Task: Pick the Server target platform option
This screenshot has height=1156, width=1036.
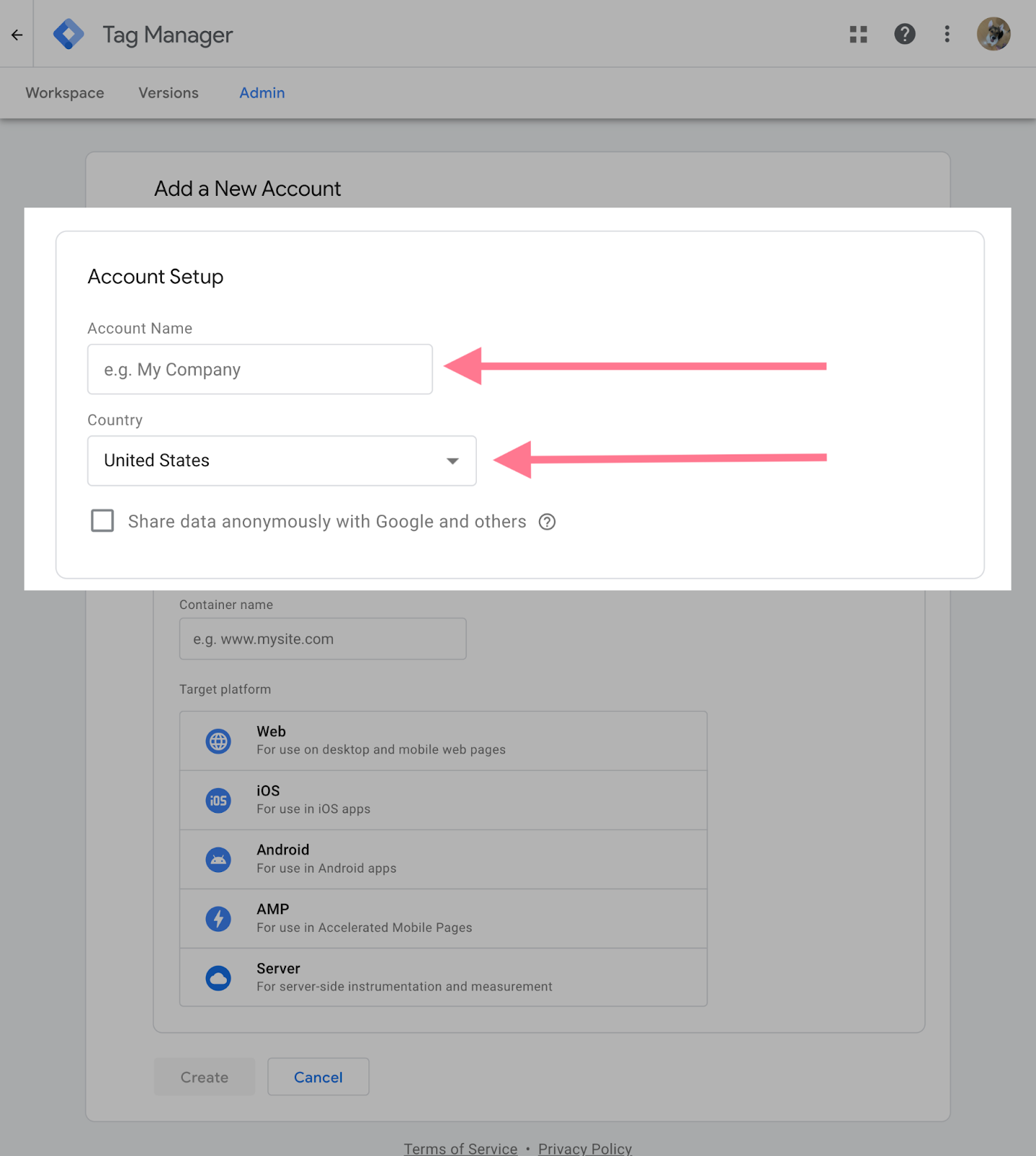Action: pyautogui.click(x=443, y=977)
